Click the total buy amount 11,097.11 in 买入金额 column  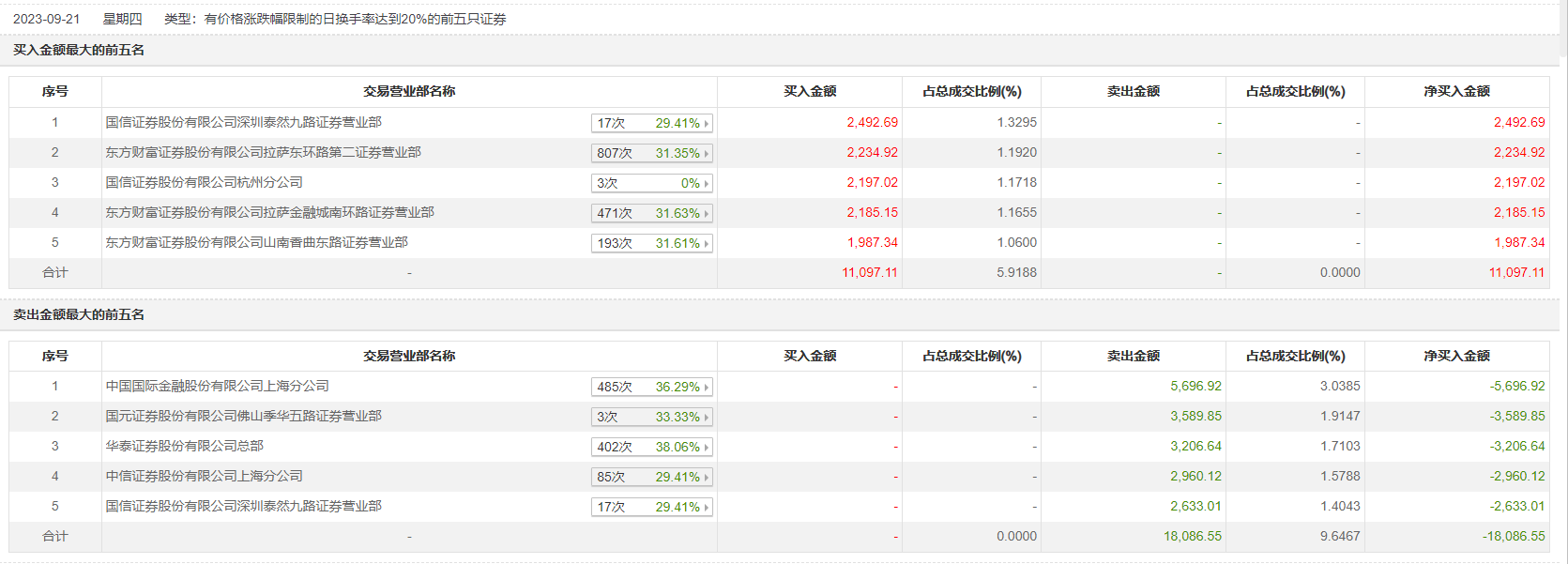tap(869, 272)
